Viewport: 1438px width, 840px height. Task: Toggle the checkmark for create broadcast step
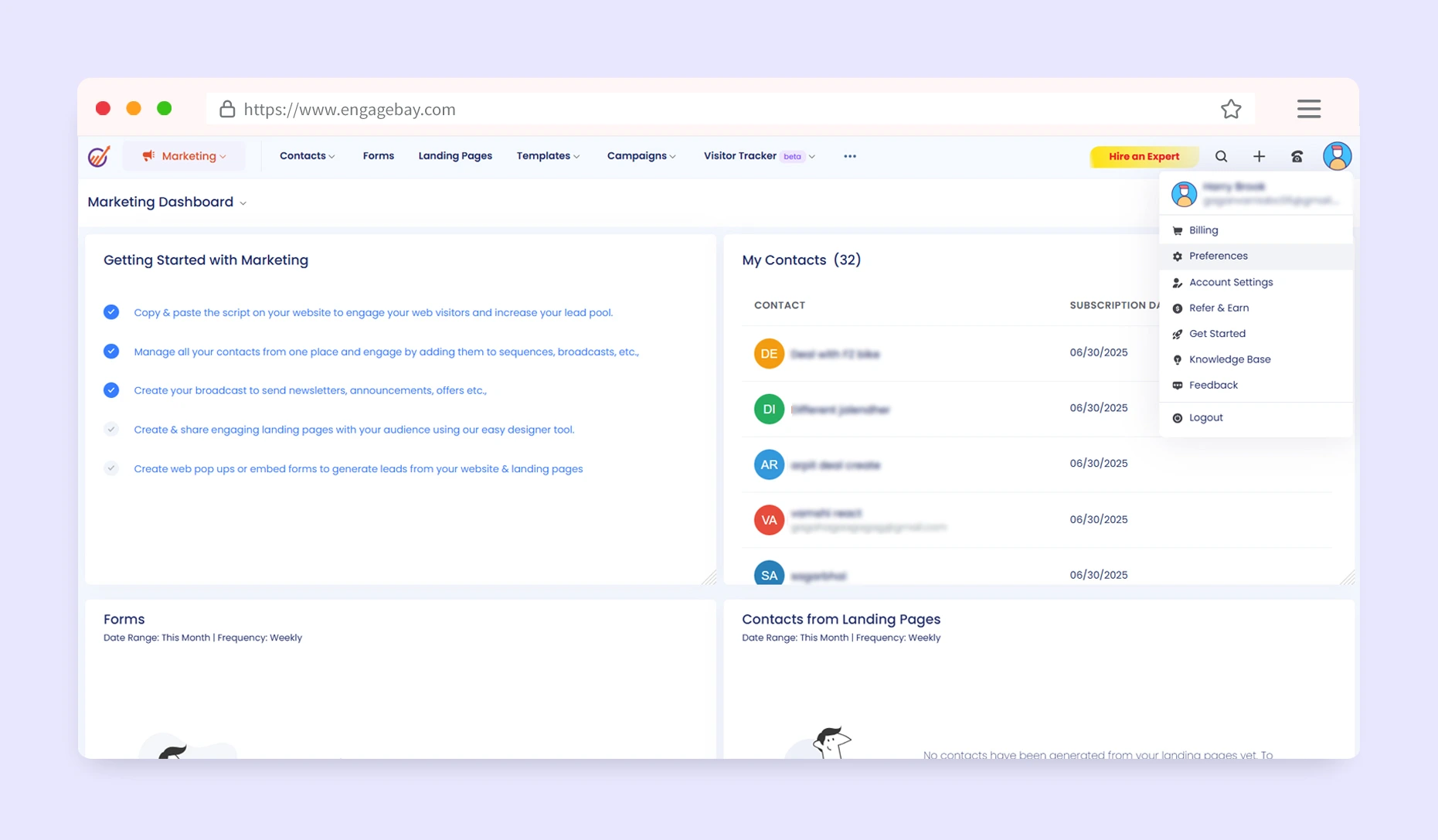coord(111,390)
